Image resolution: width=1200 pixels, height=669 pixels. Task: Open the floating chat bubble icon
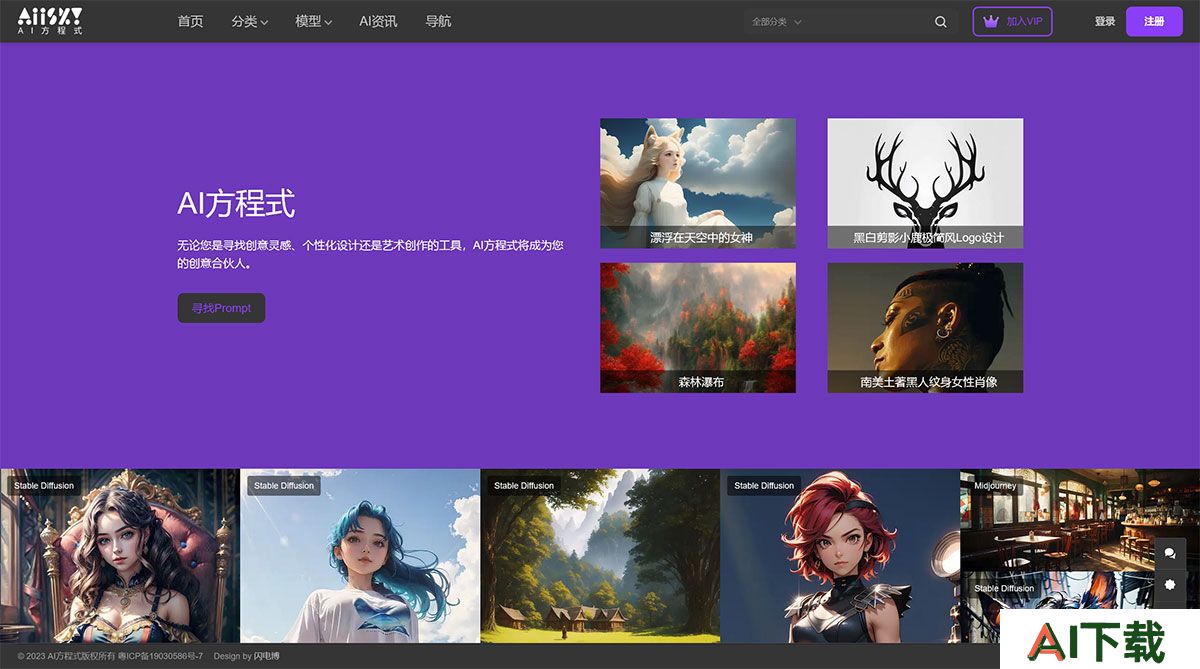coord(1170,553)
